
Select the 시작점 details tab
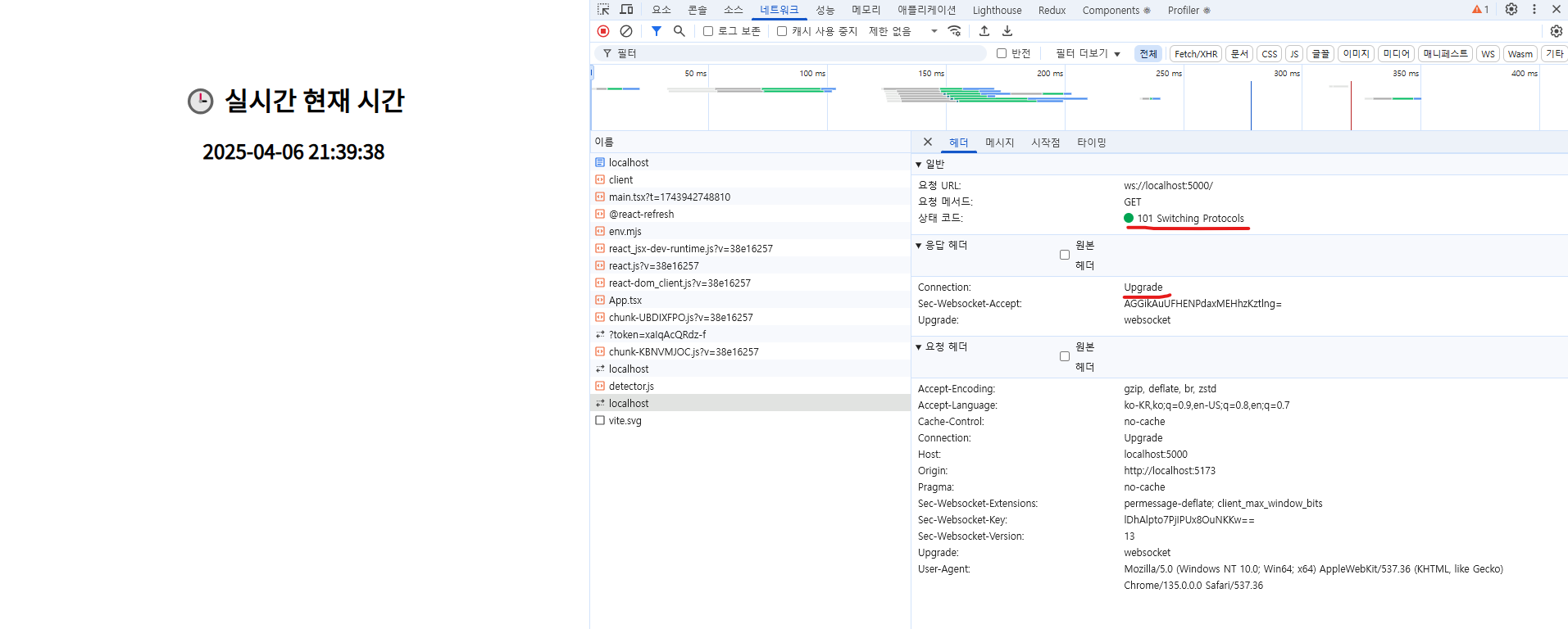1046,143
